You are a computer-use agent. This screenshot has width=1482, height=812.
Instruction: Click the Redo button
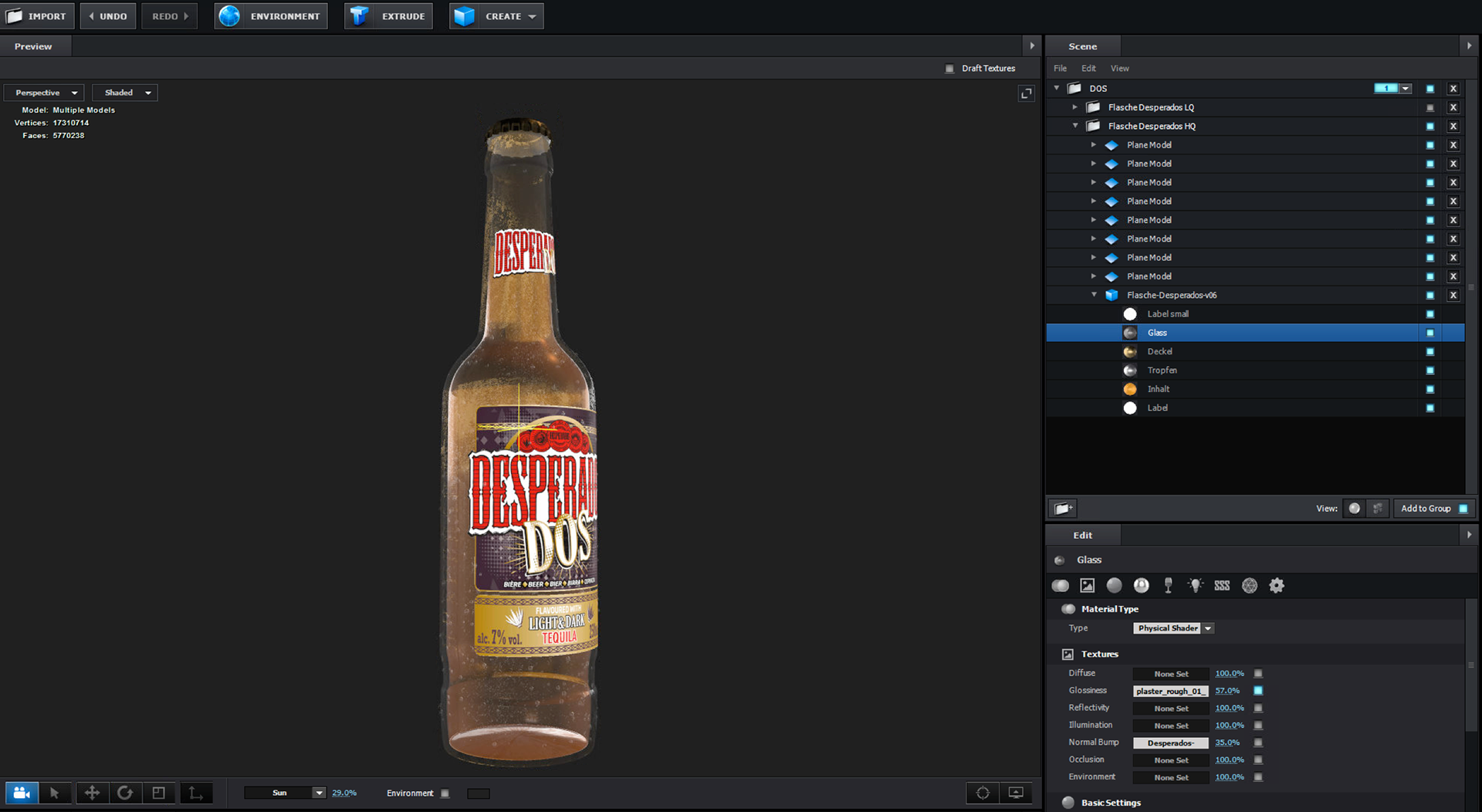click(x=170, y=16)
